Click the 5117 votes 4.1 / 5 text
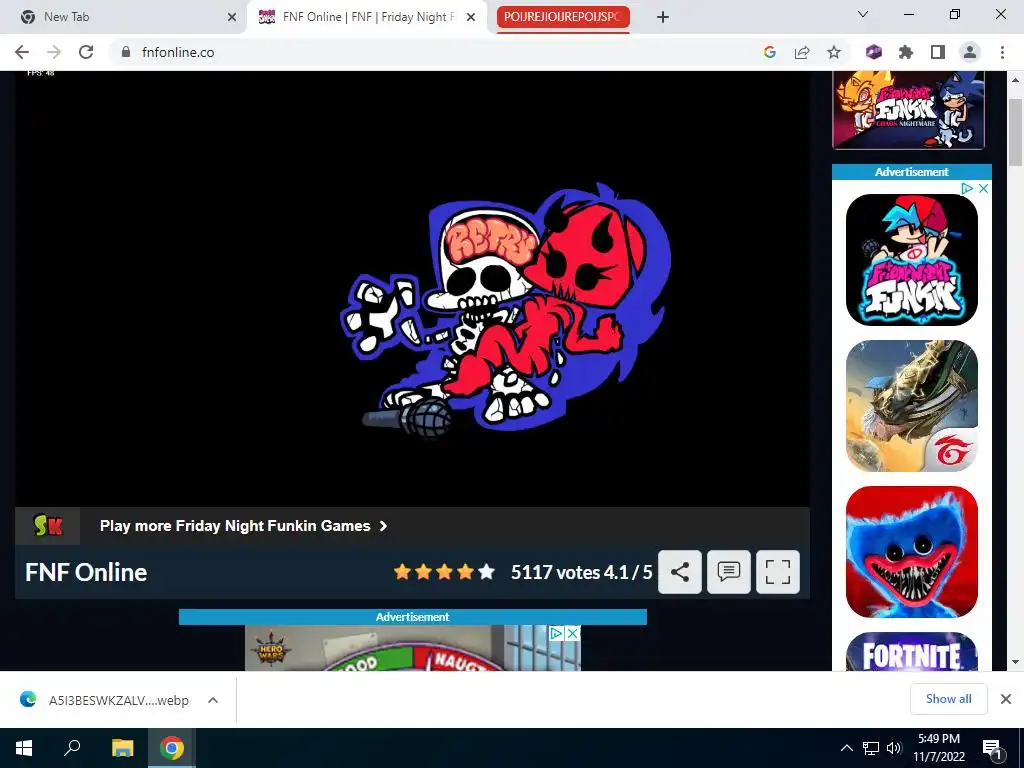The image size is (1024, 768). click(581, 573)
